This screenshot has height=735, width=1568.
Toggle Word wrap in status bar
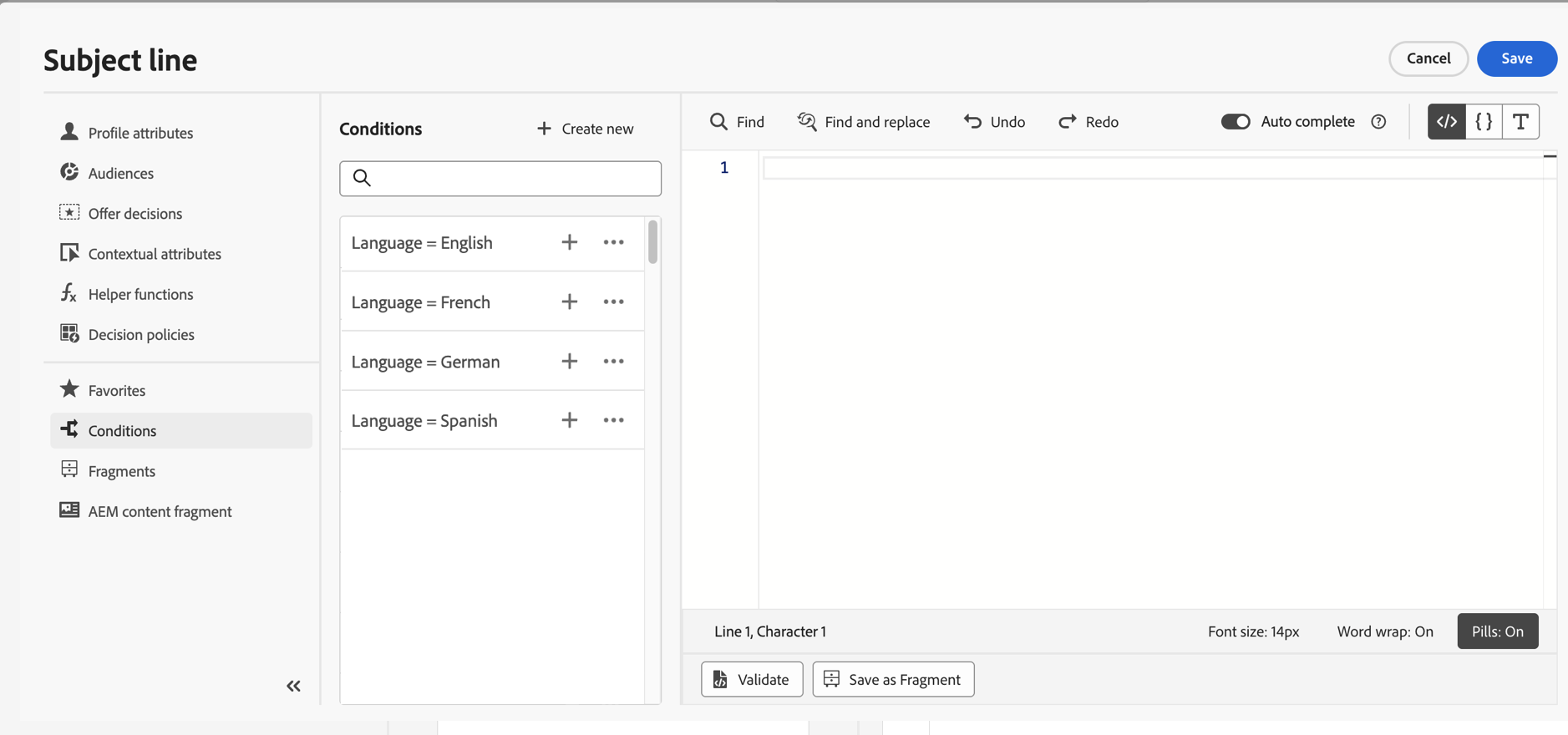pos(1384,631)
